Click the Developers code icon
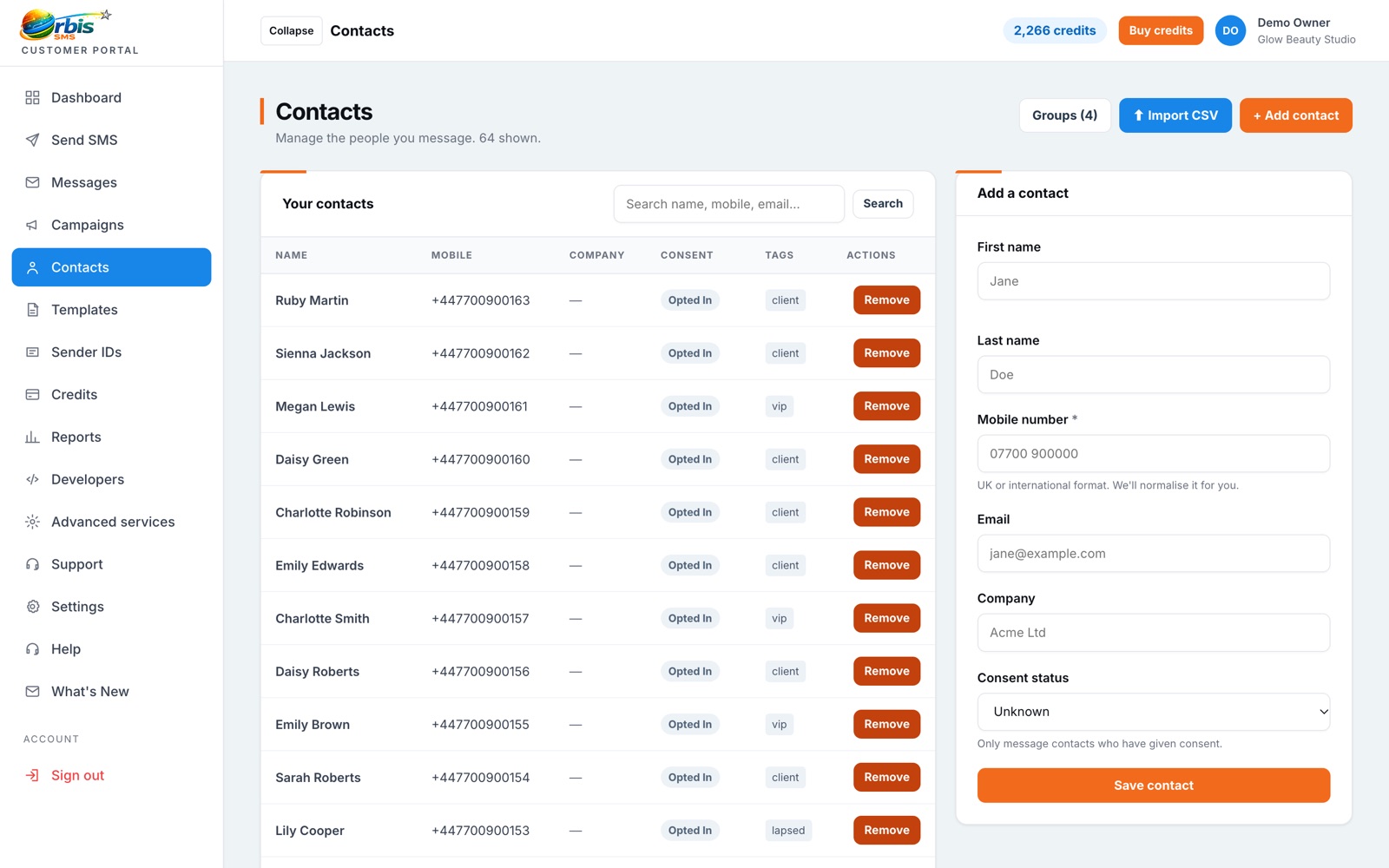The width and height of the screenshot is (1389, 868). [32, 479]
